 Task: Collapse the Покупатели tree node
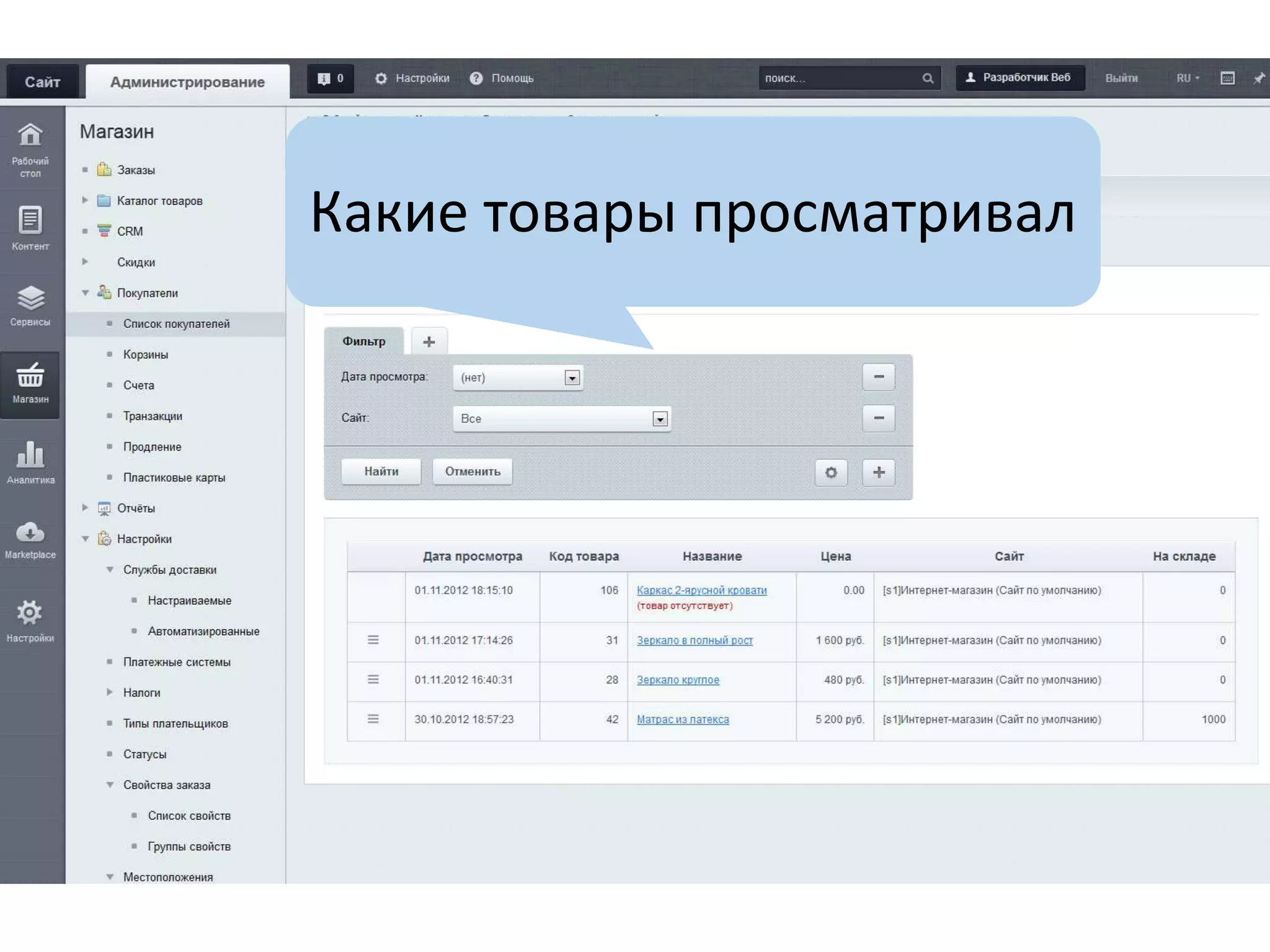[x=86, y=293]
